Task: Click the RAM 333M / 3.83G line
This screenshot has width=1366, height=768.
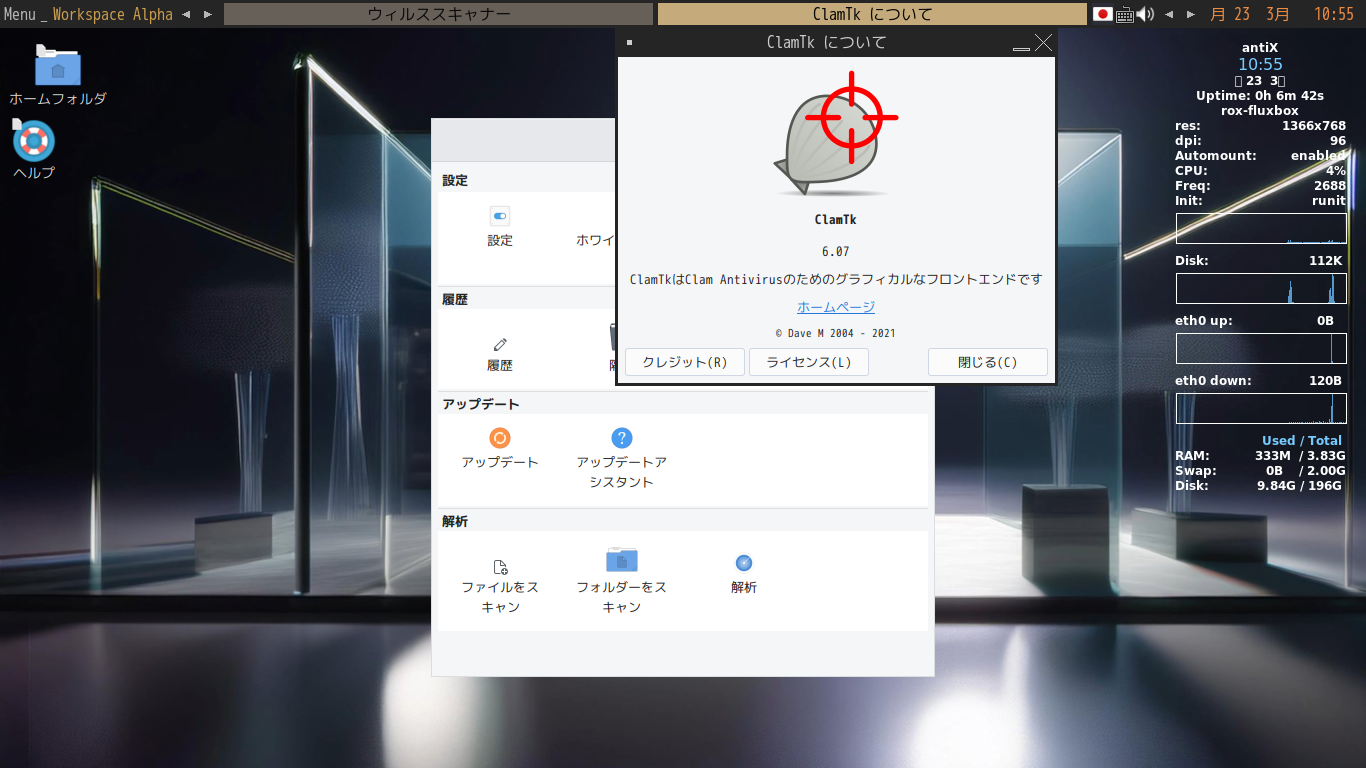Action: (1259, 456)
